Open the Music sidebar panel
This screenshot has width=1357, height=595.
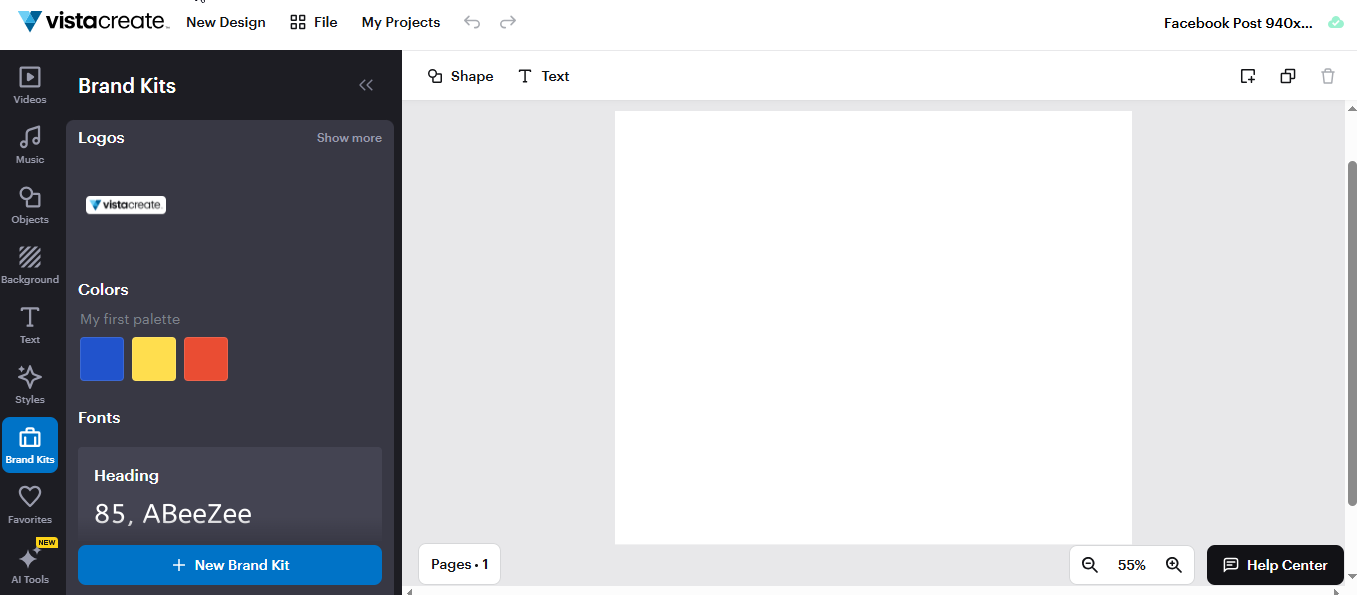point(30,145)
